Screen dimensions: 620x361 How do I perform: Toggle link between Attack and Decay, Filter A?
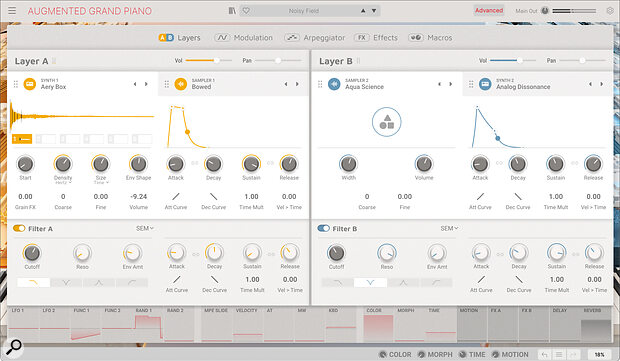tap(196, 254)
